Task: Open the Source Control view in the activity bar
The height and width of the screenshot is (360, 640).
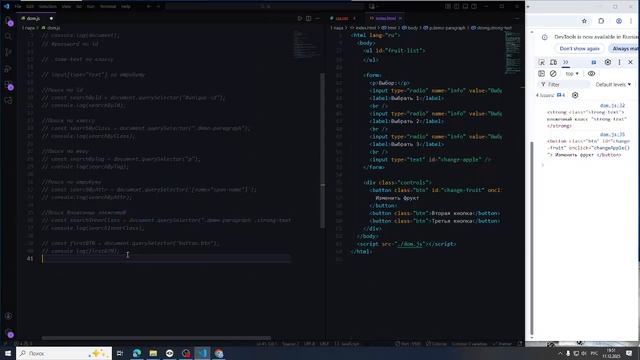Action: tap(8, 52)
